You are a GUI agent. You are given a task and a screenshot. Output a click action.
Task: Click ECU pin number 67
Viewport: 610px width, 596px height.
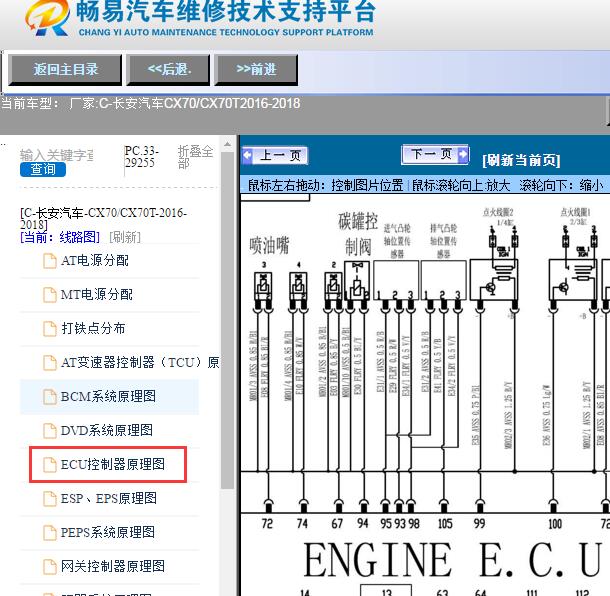[337, 524]
